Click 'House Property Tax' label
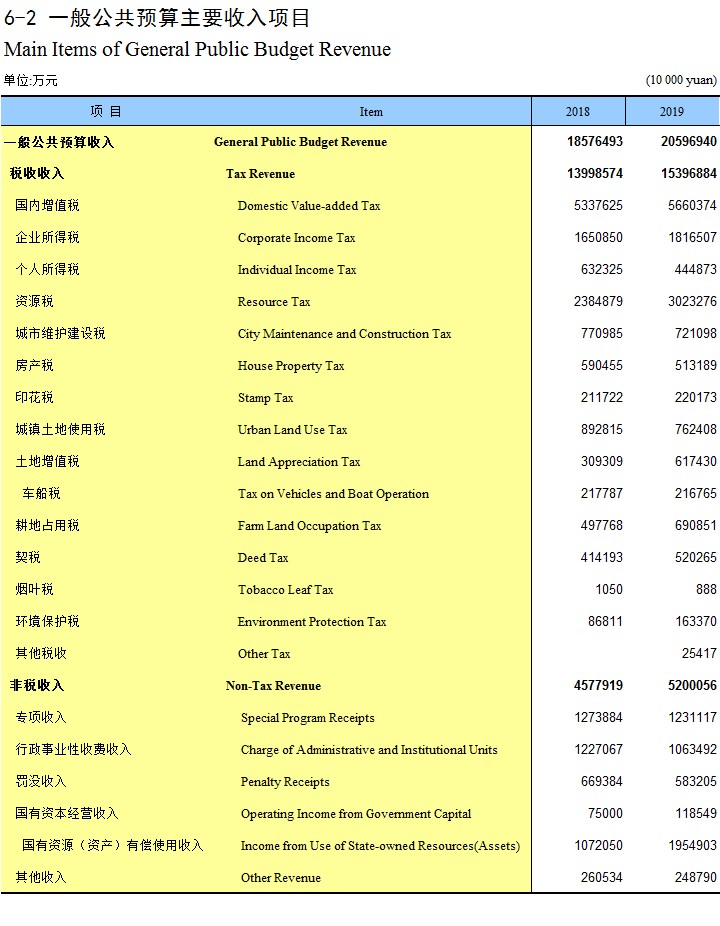Screen dimensions: 720x926 point(291,366)
